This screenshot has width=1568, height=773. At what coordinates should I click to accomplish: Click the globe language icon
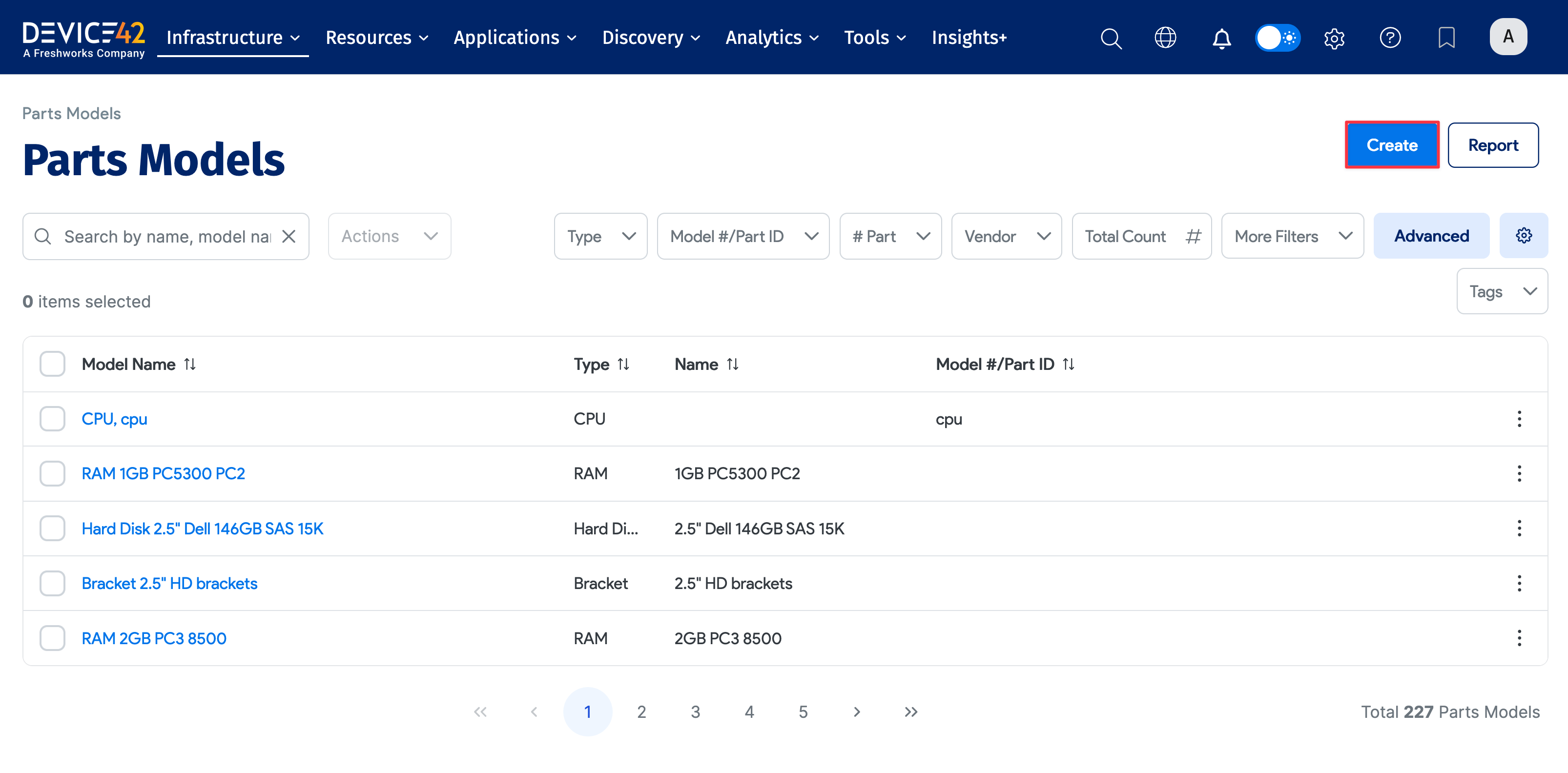pyautogui.click(x=1165, y=38)
